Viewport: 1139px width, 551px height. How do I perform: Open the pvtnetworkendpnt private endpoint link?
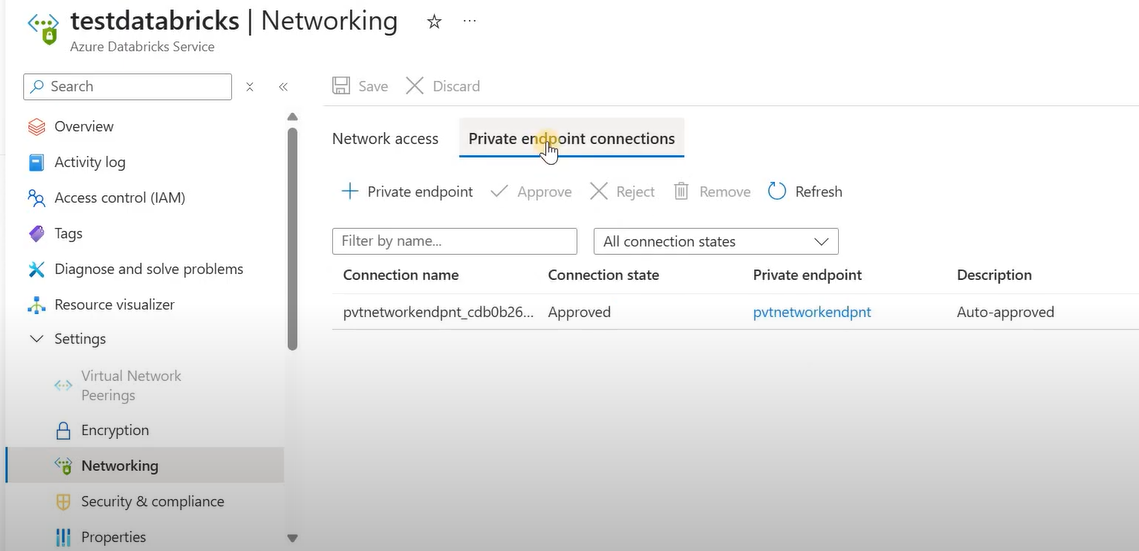click(812, 312)
